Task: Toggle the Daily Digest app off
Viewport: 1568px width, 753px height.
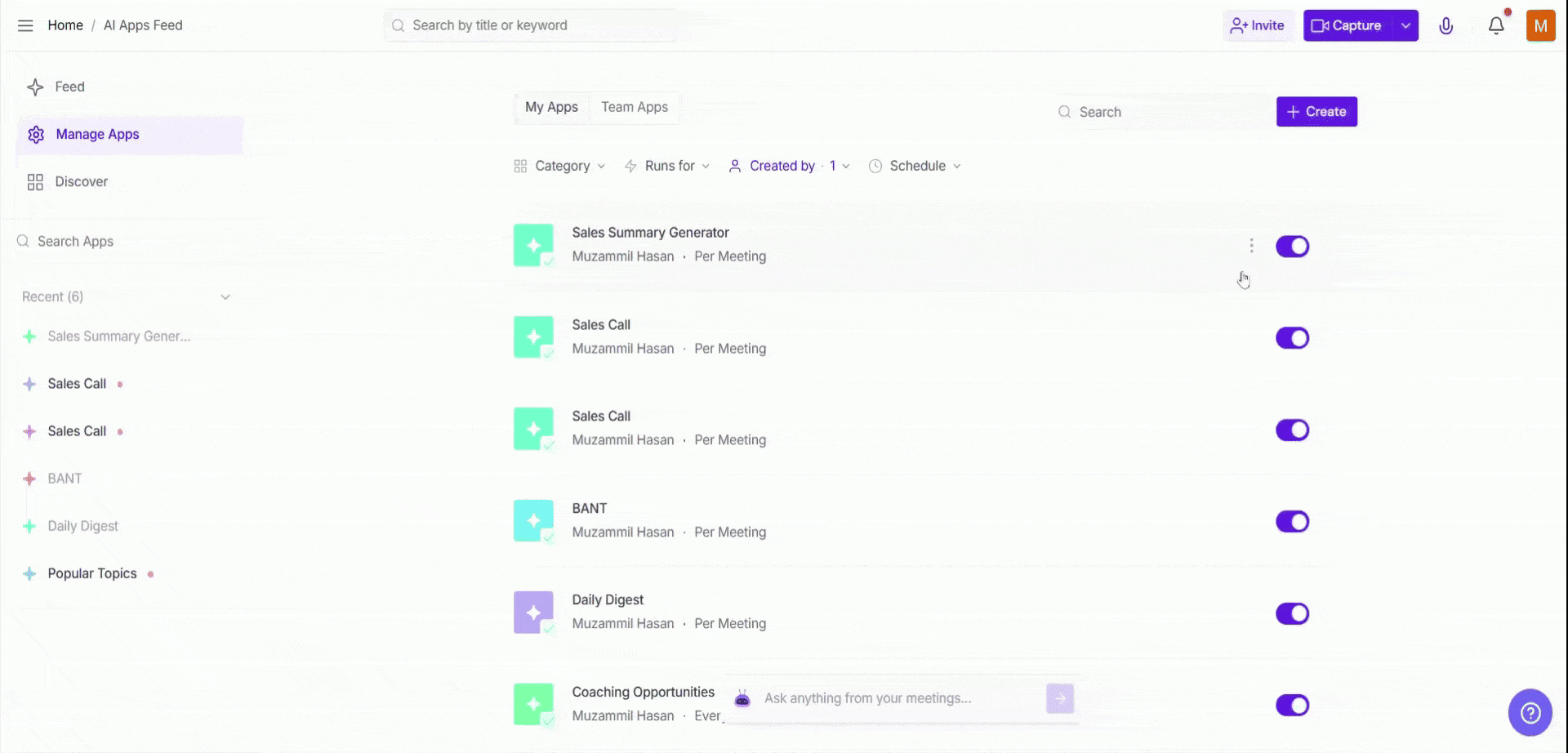Action: 1293,613
